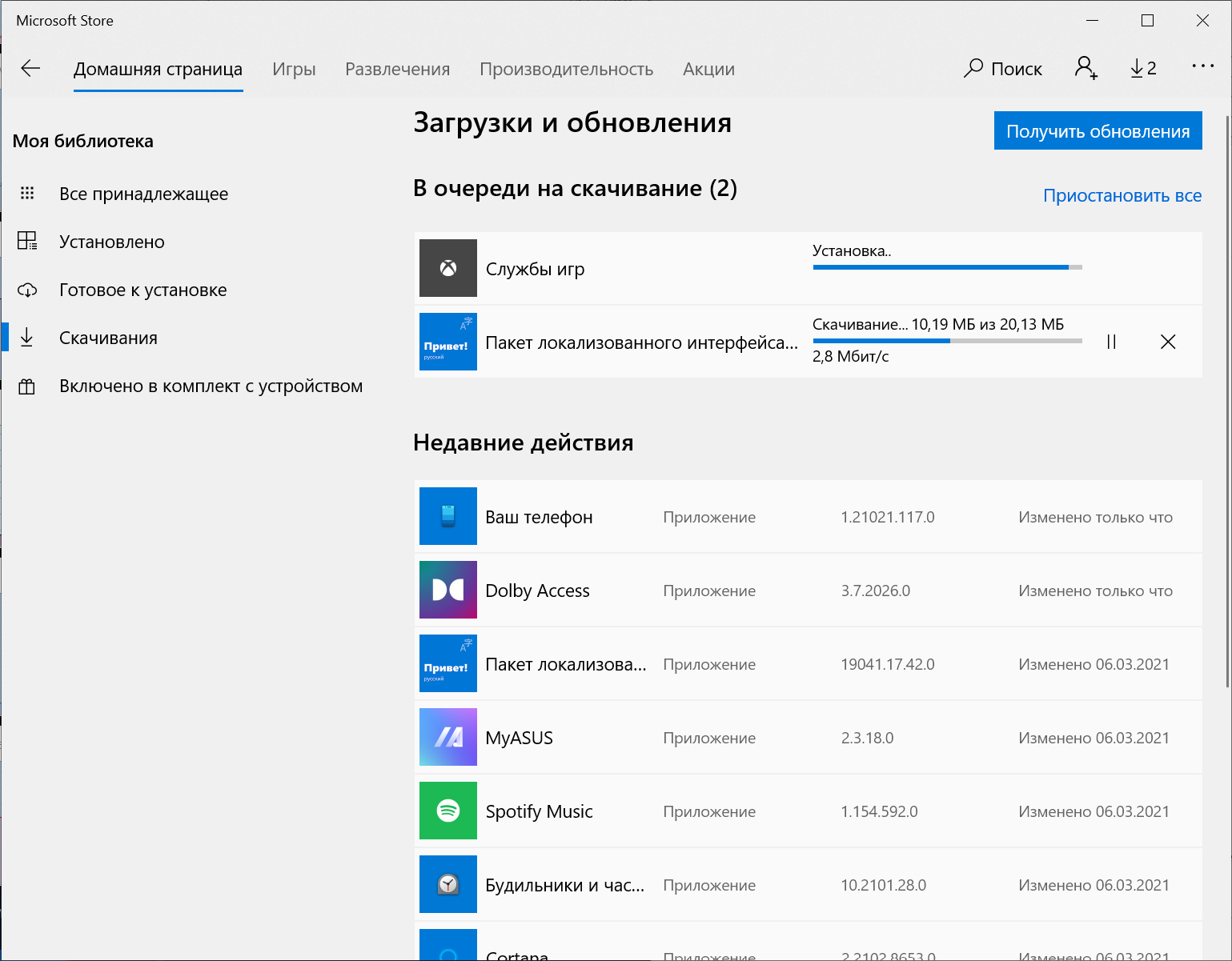
Task: Click Изменено 06.03.2021 on MyASUS row
Action: point(1094,738)
